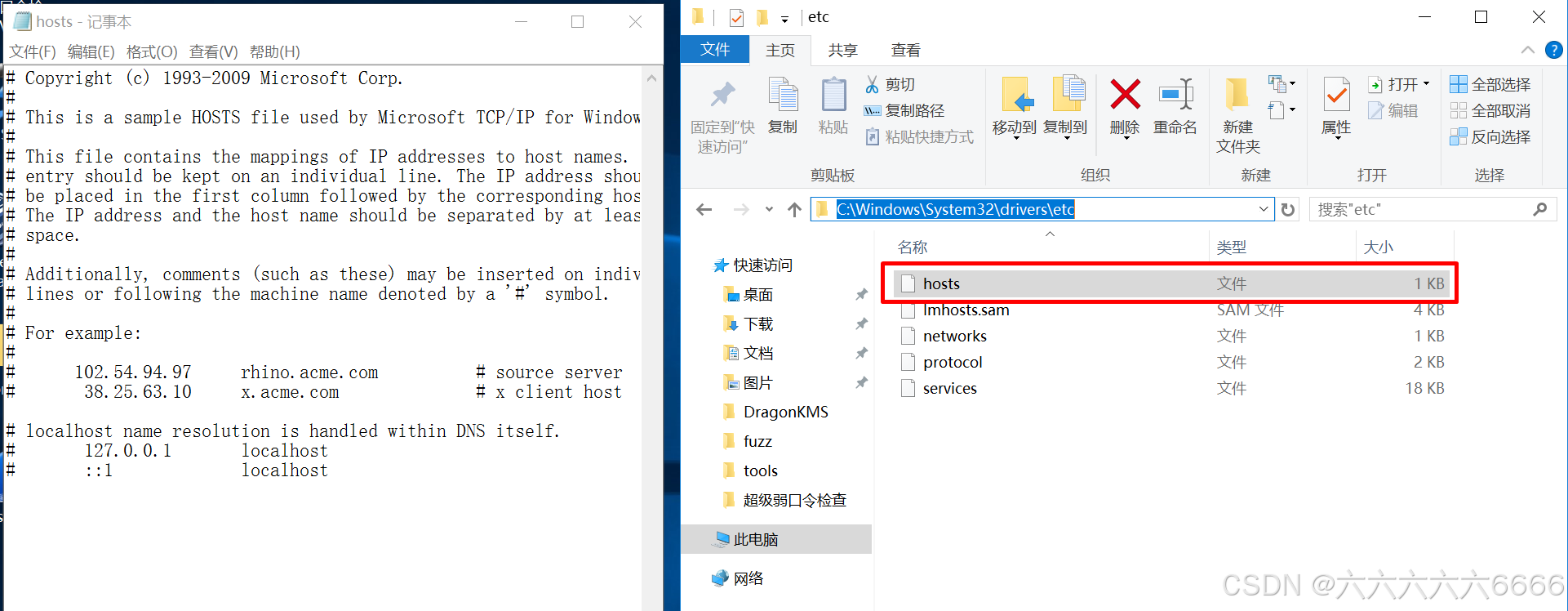Open the blue File tab in Explorer
This screenshot has height=611, width=1568.
pyautogui.click(x=715, y=50)
